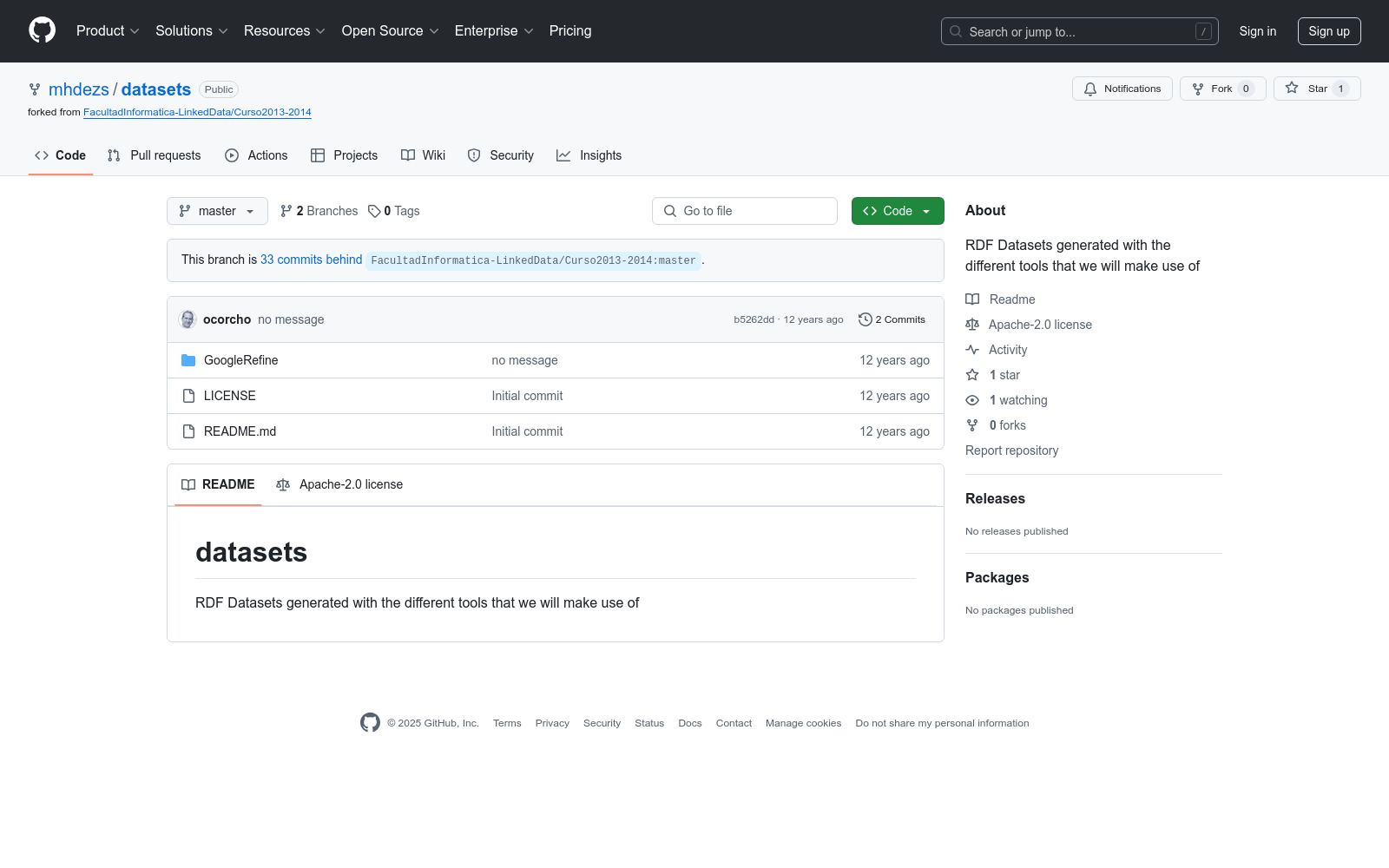Click the Packages heading
This screenshot has width=1389, height=868.
click(x=997, y=577)
